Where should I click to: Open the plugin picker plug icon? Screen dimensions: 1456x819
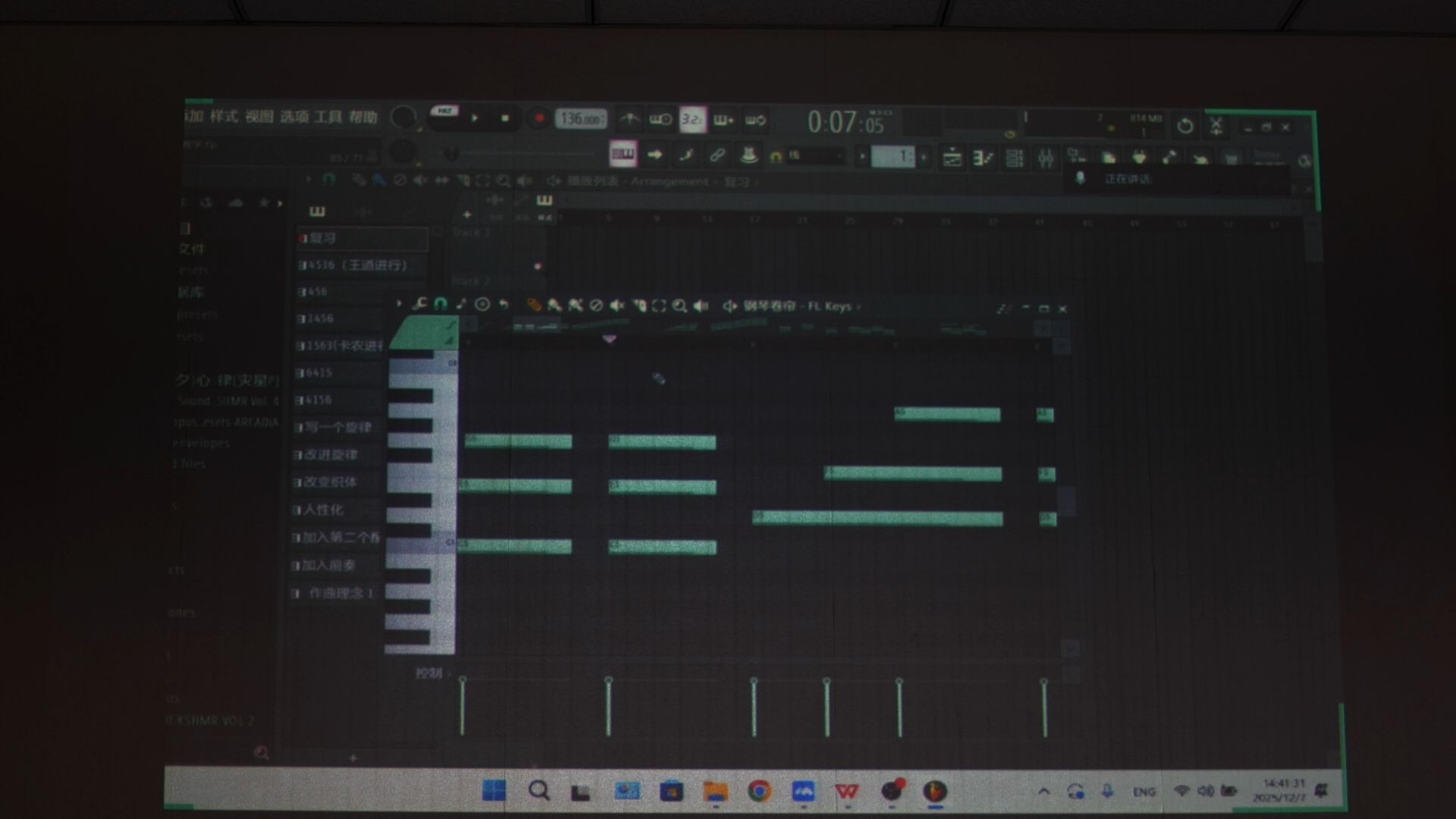[x=1139, y=157]
